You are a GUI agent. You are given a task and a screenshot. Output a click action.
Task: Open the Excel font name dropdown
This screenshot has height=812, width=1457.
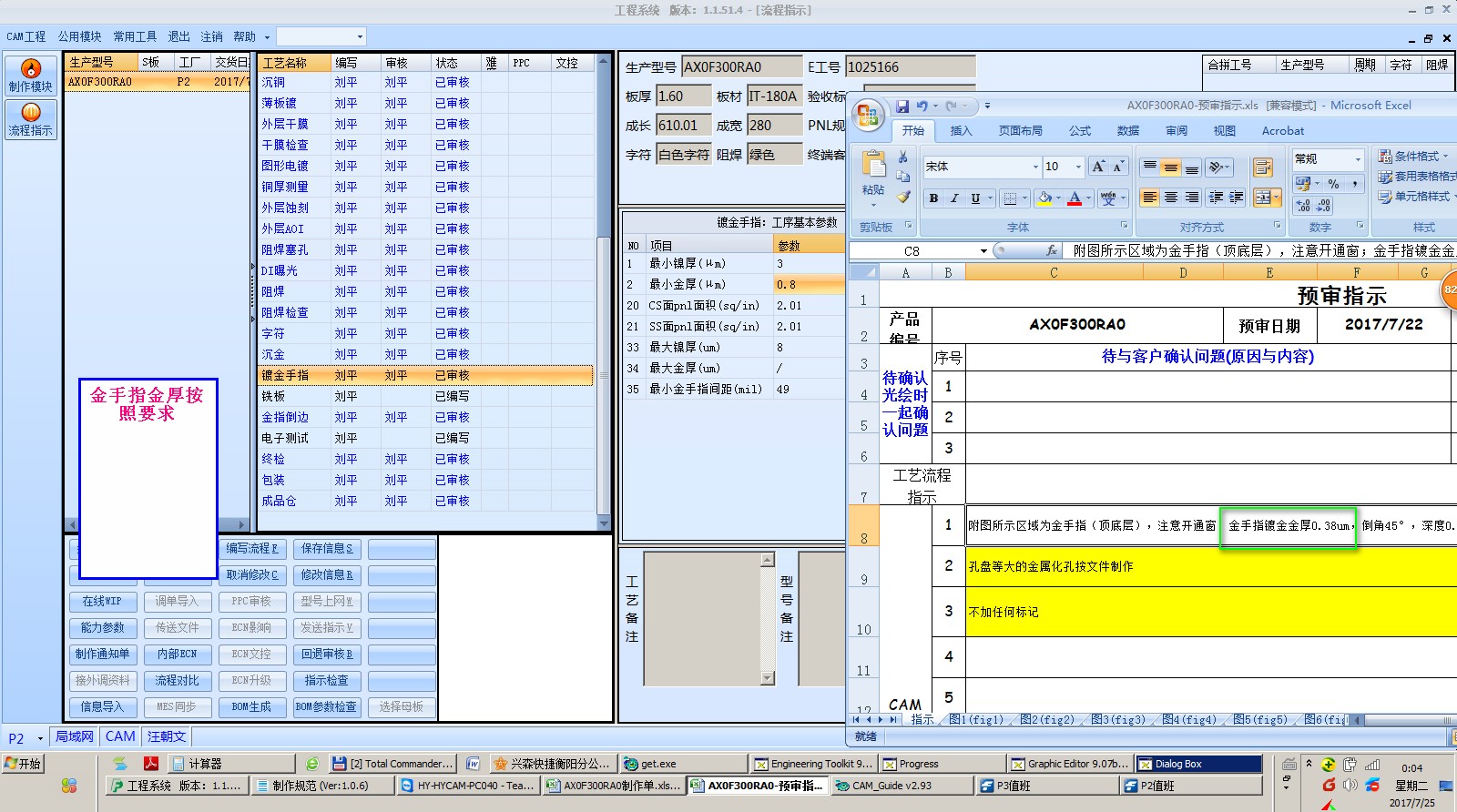click(x=1035, y=167)
